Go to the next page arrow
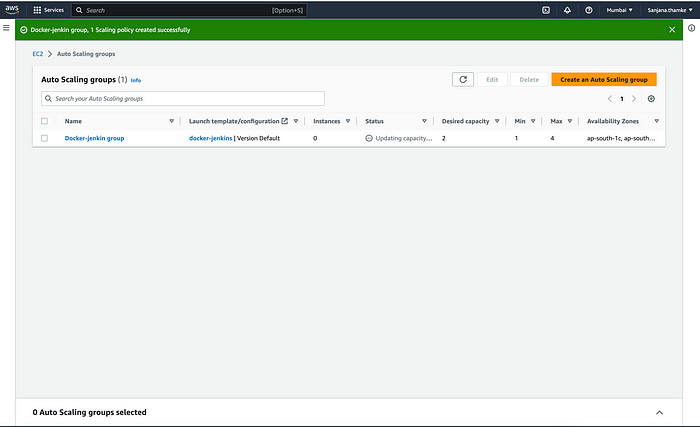Screen dimensions: 700x427 [633, 99]
